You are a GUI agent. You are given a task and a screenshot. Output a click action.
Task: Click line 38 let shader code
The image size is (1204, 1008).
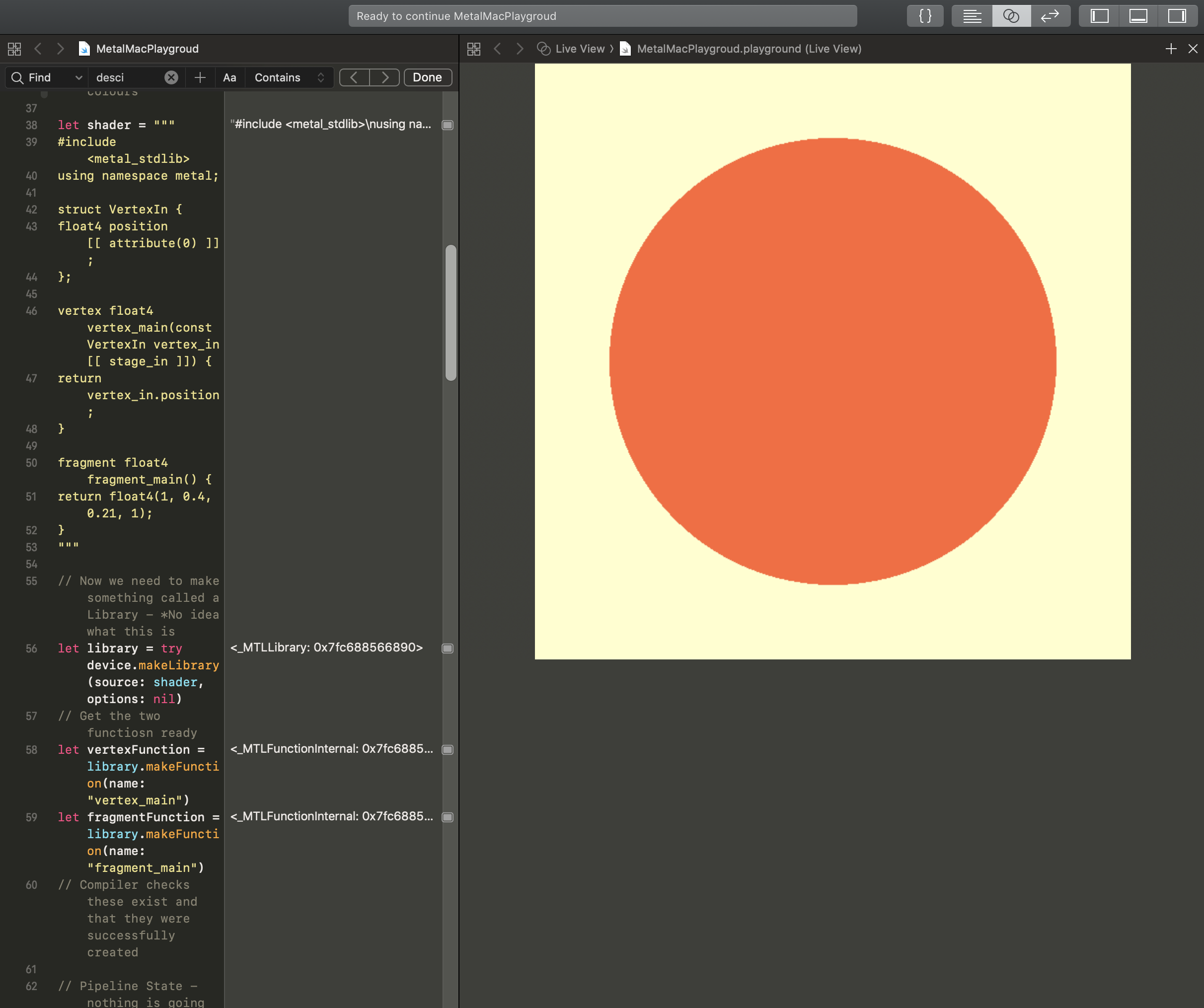coord(116,125)
